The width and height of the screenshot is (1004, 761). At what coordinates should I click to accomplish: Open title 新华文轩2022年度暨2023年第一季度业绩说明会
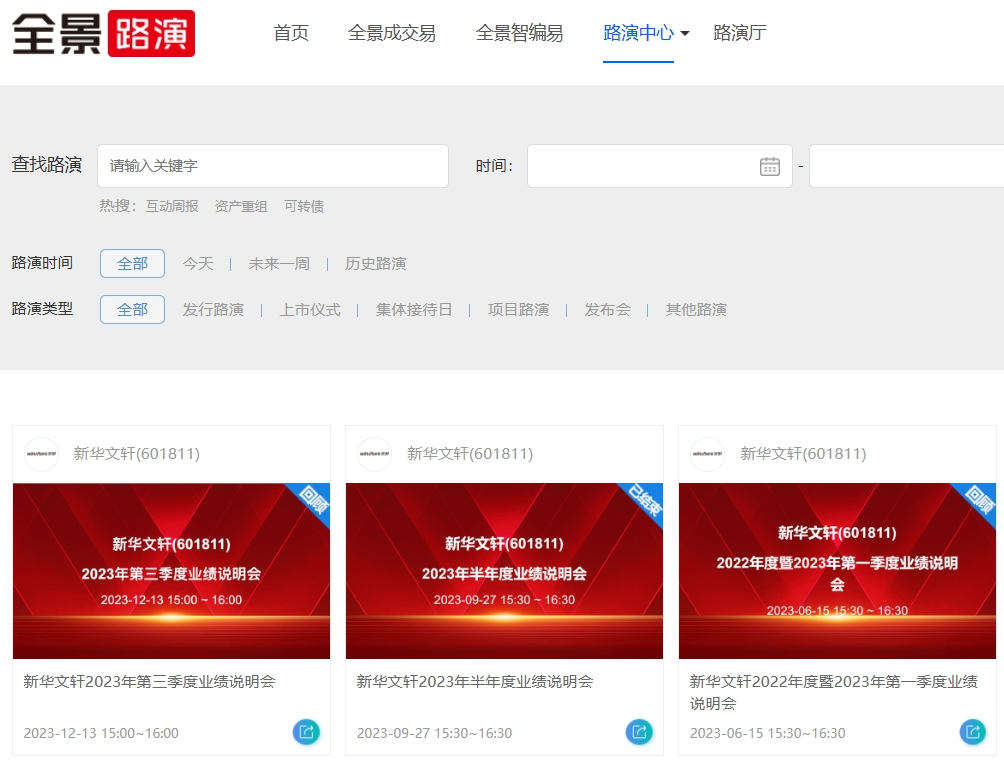click(x=834, y=692)
